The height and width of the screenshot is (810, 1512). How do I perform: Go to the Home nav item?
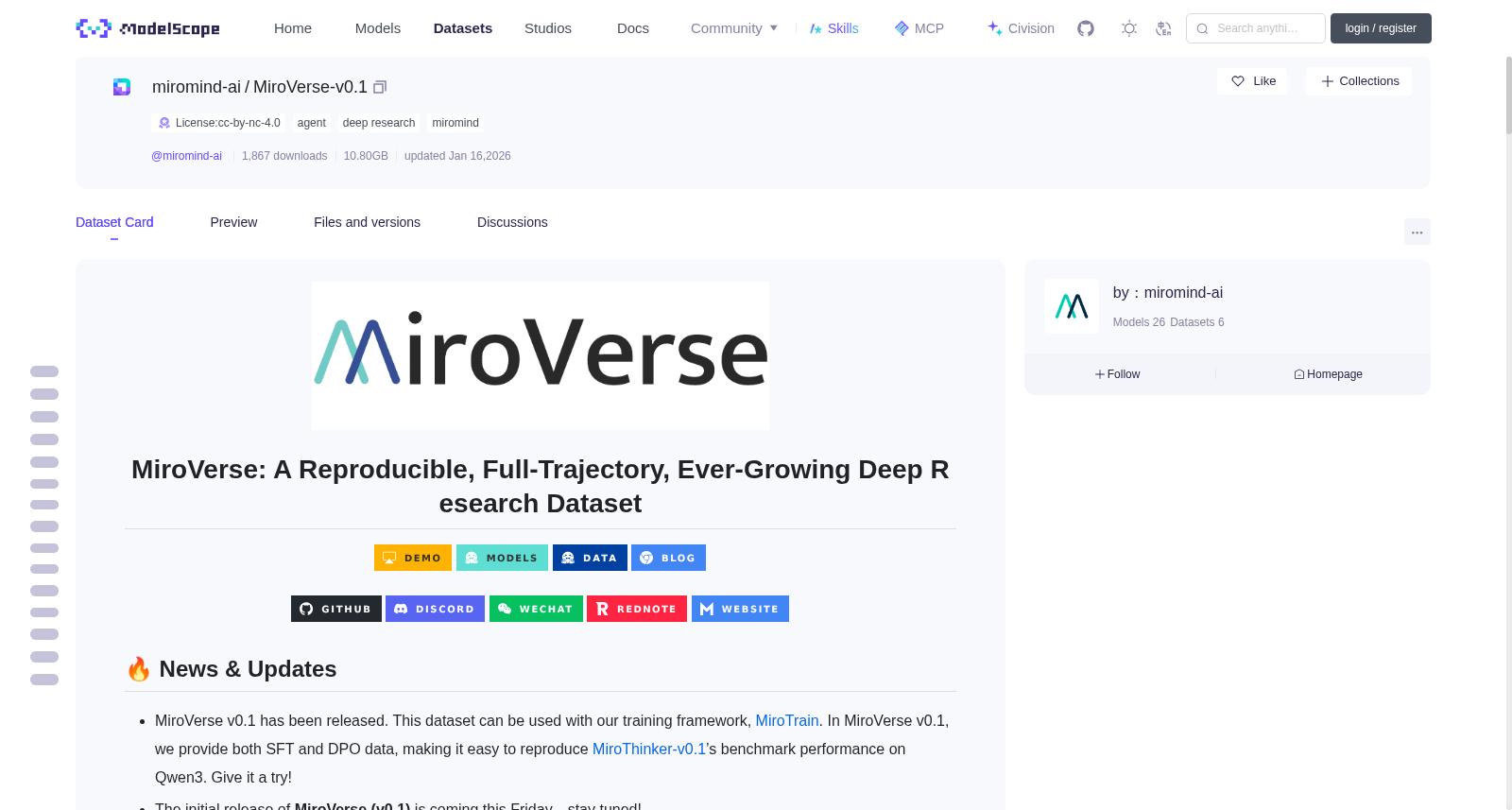click(x=293, y=28)
